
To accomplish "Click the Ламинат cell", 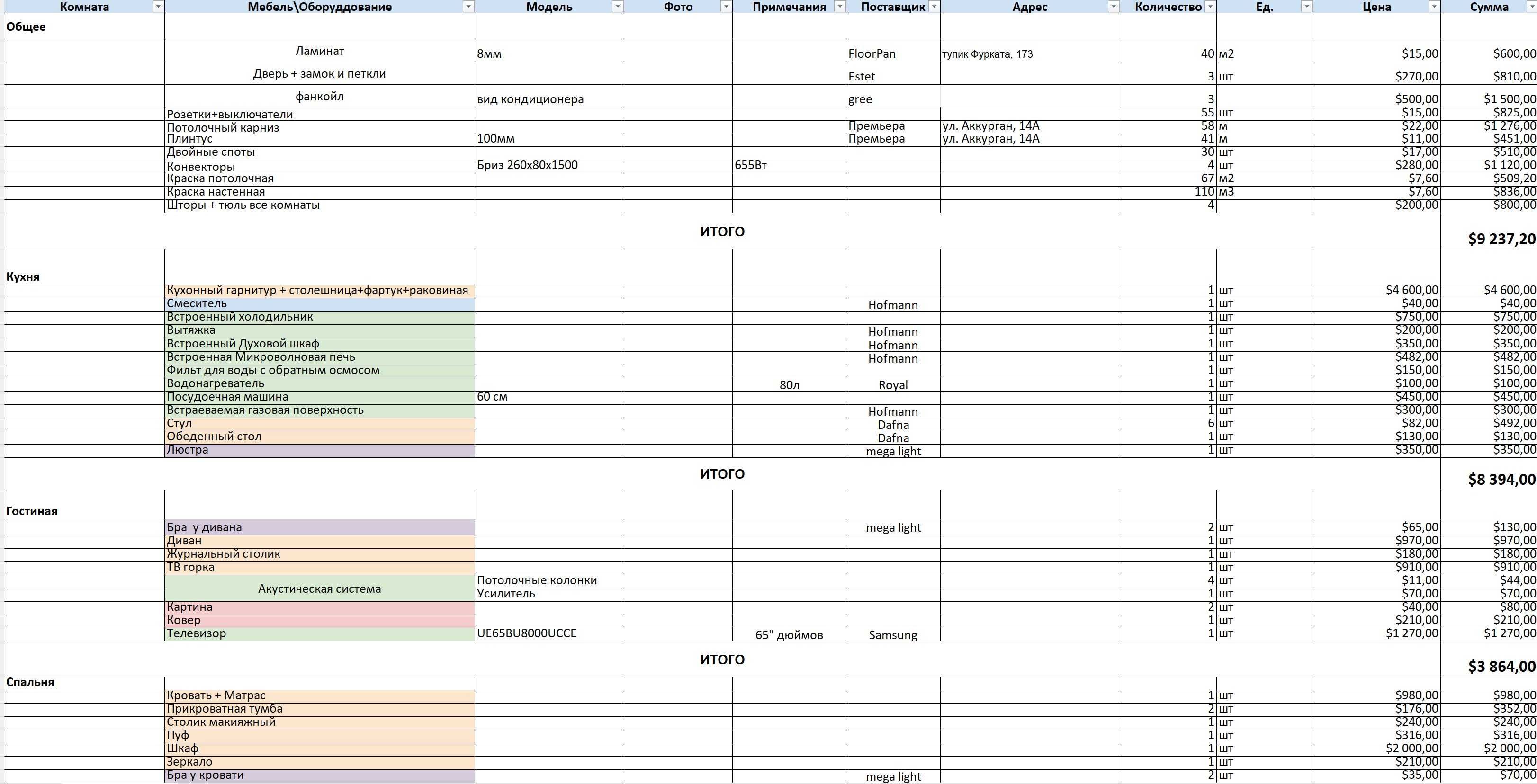I will 320,51.
